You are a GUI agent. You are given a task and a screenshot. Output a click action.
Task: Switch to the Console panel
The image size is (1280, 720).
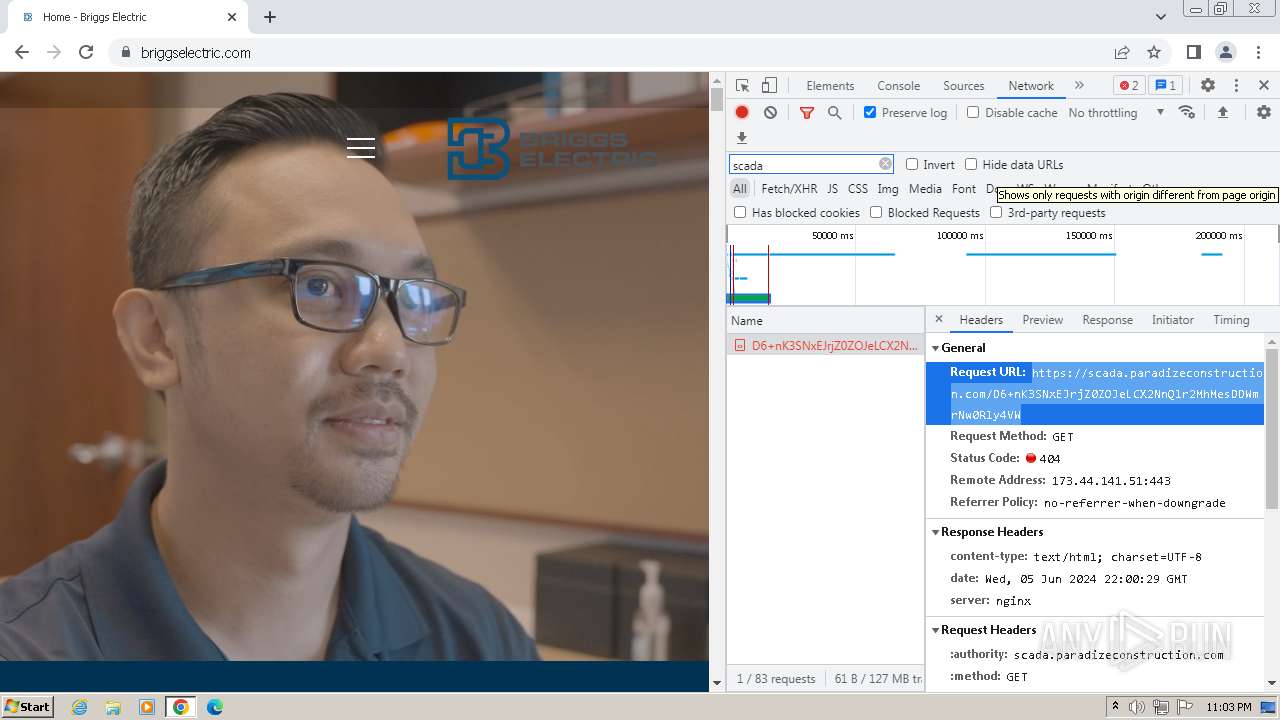[x=898, y=86]
